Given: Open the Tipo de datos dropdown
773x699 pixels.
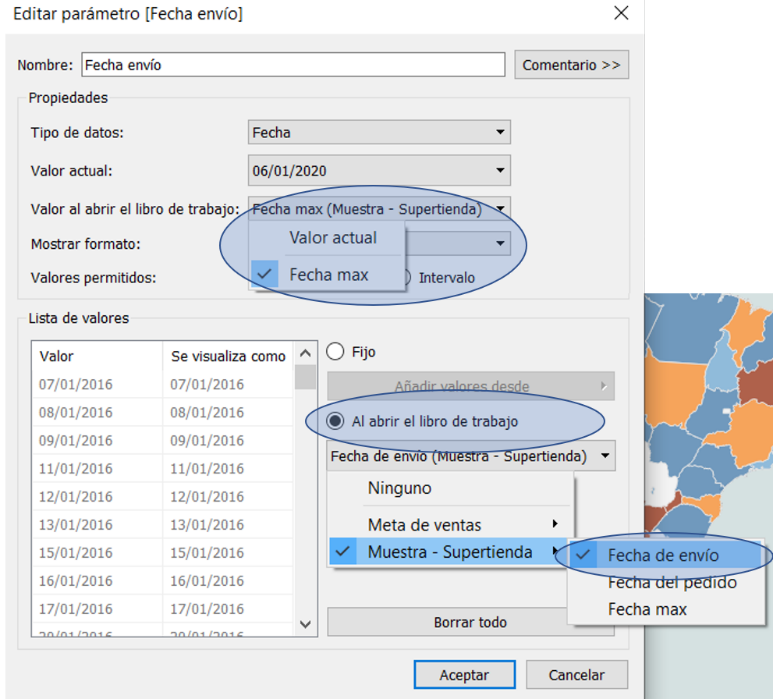Looking at the screenshot, I should [x=379, y=132].
